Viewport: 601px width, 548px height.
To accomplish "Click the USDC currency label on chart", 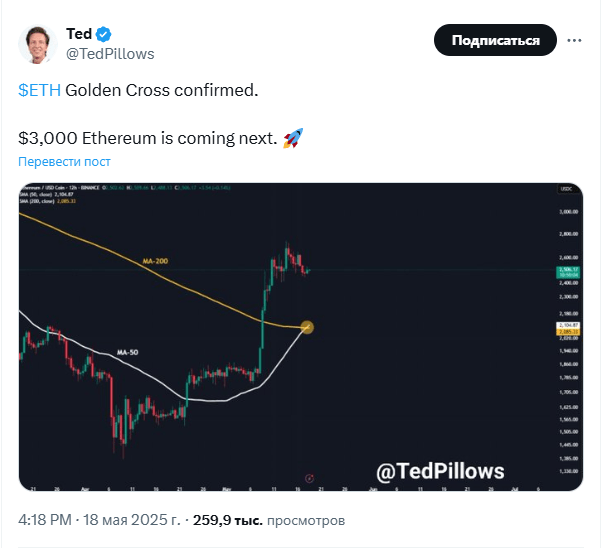I will pyautogui.click(x=567, y=189).
